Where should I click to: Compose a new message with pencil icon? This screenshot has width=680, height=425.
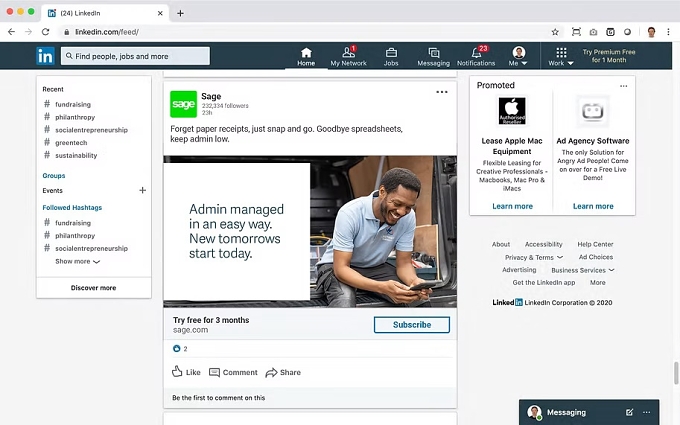point(629,412)
